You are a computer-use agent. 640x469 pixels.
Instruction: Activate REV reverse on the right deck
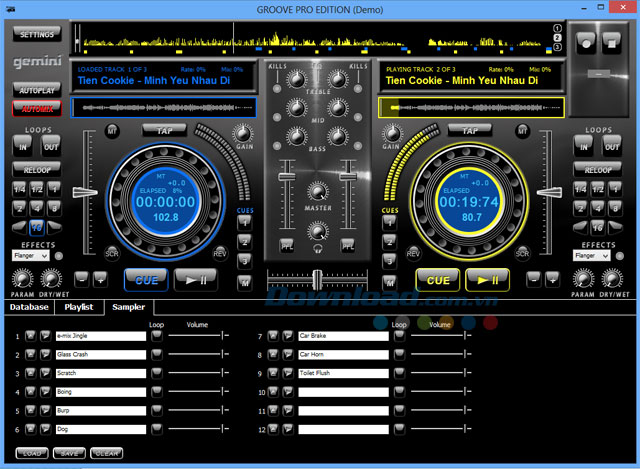point(413,253)
